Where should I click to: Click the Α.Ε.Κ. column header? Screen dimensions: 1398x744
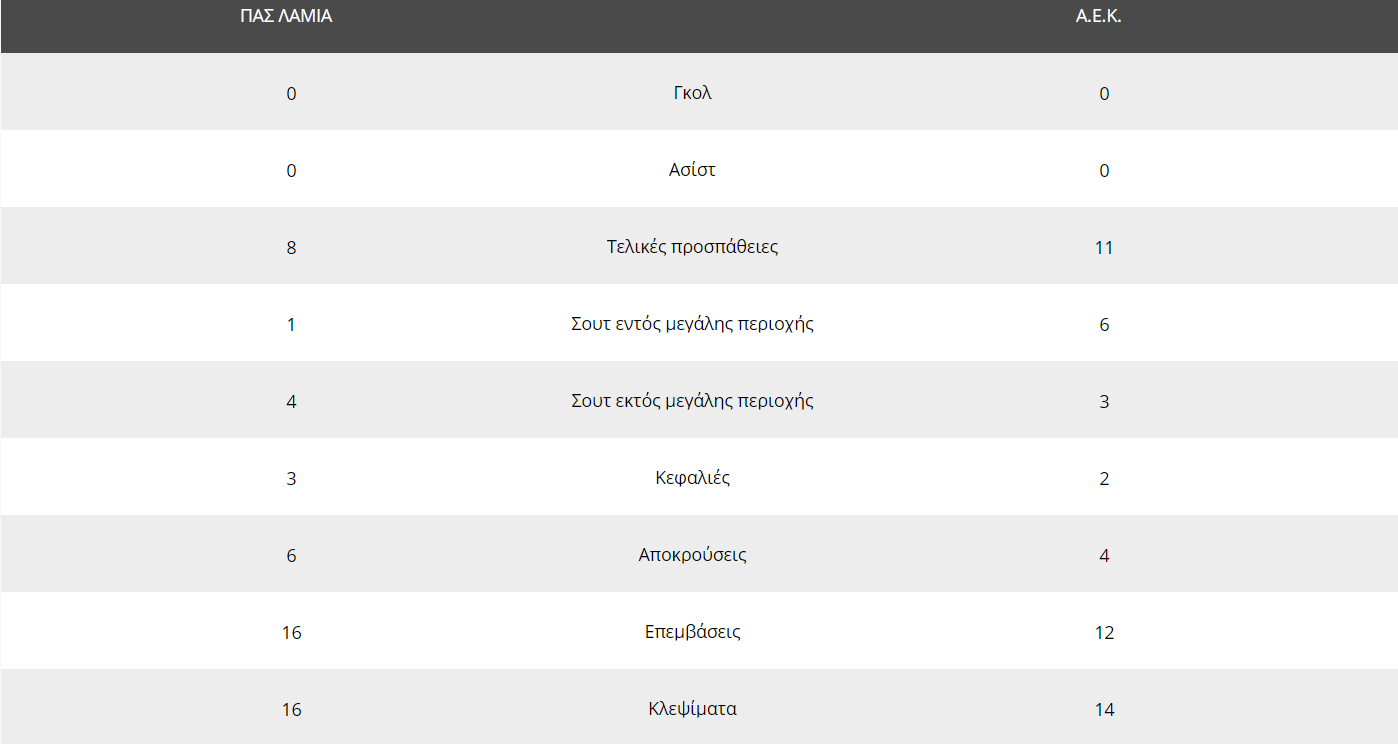[1098, 17]
